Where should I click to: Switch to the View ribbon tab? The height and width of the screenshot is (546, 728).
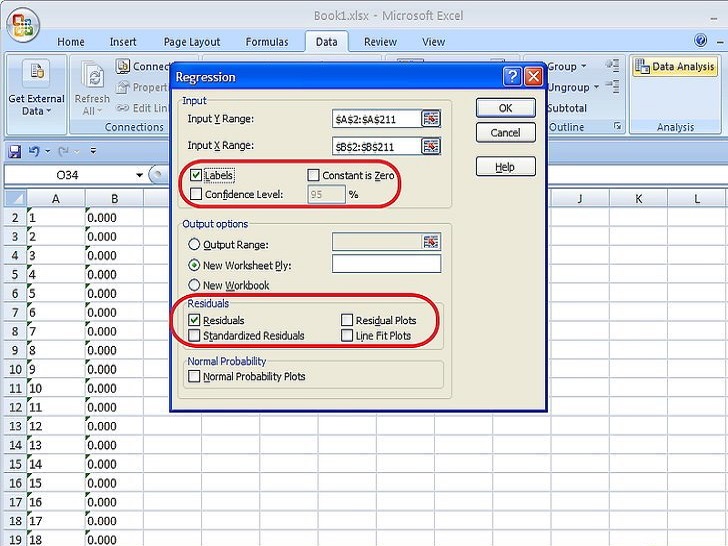[x=433, y=42]
